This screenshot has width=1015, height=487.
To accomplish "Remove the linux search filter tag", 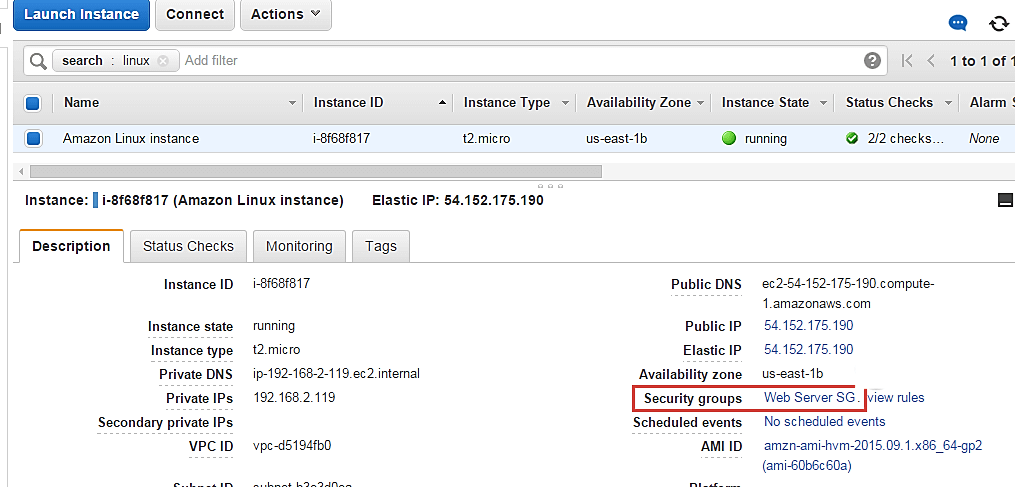I will coord(163,61).
